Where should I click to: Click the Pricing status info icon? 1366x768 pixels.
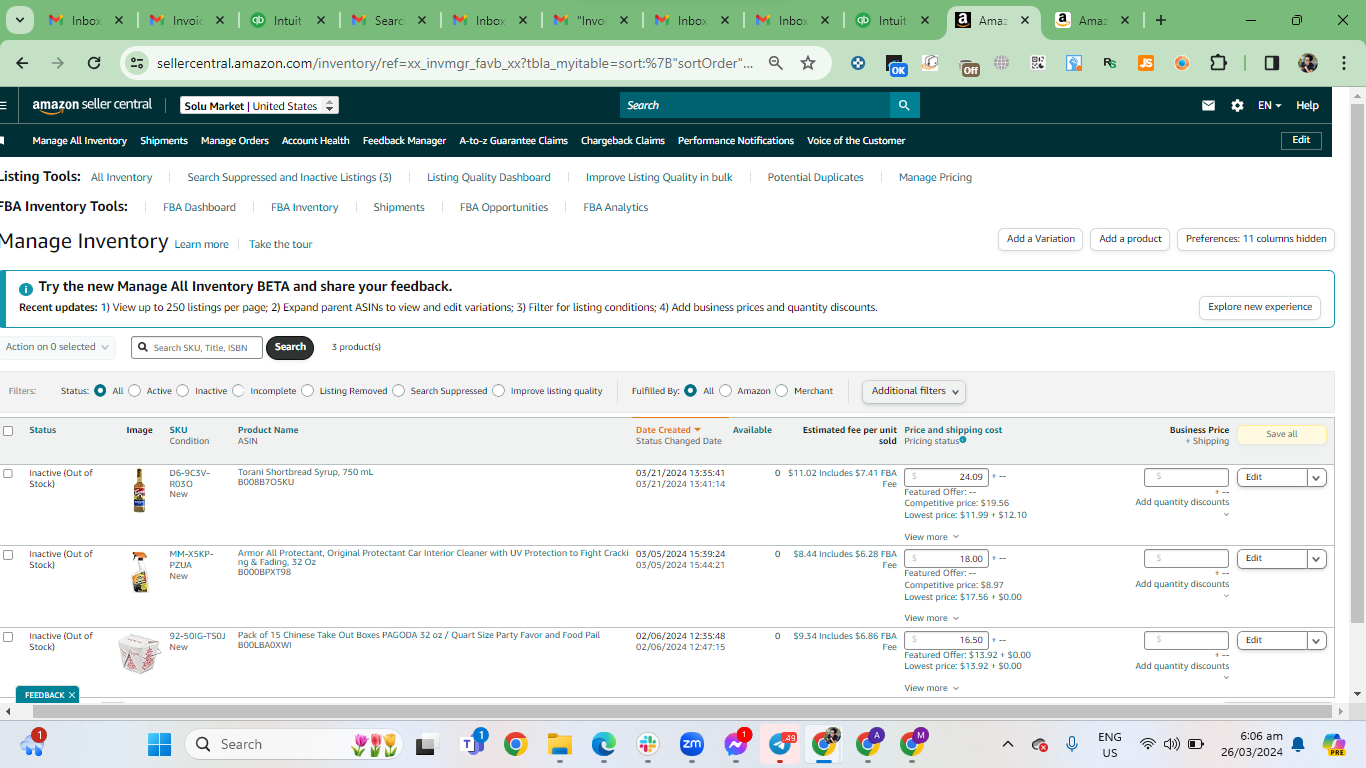coord(963,440)
